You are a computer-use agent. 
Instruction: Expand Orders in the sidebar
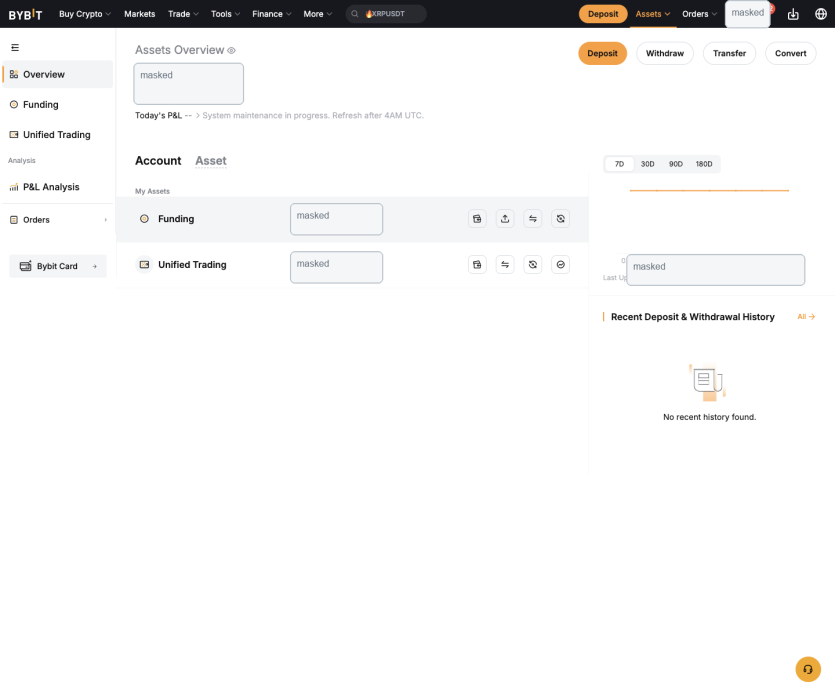coord(58,220)
